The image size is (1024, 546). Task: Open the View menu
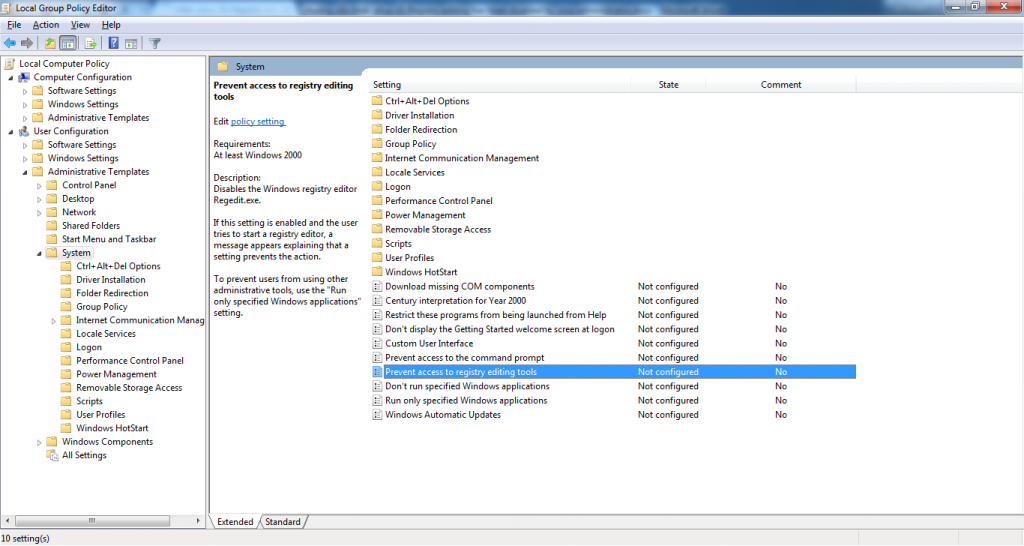[x=80, y=24]
